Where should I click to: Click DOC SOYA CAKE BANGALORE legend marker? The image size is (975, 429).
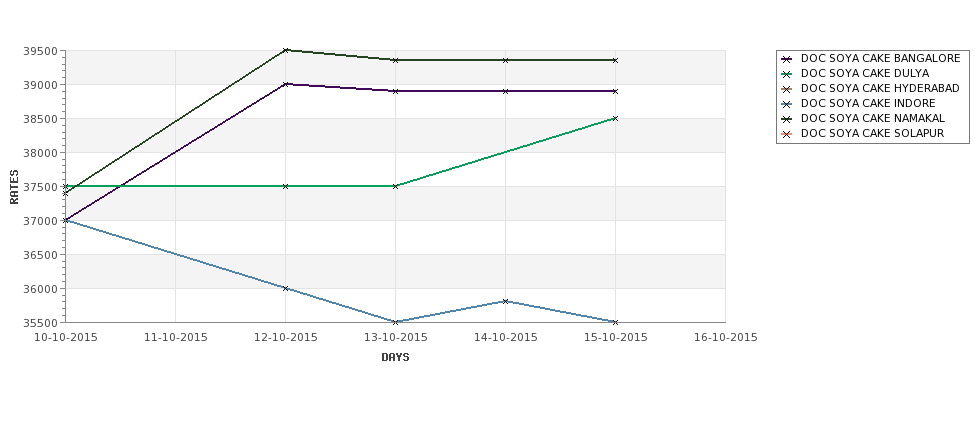787,59
